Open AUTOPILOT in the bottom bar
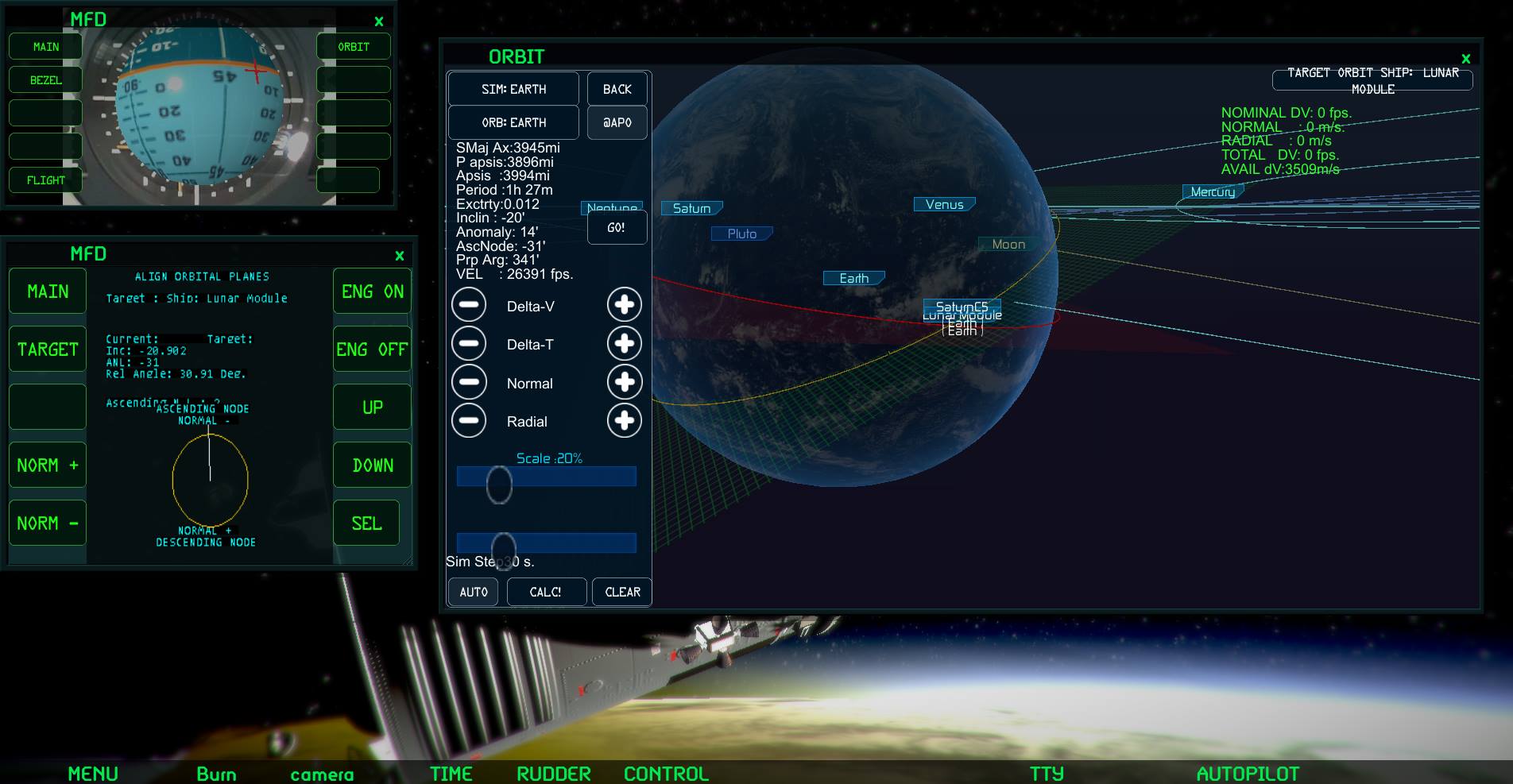The width and height of the screenshot is (1513, 784). [x=1248, y=774]
